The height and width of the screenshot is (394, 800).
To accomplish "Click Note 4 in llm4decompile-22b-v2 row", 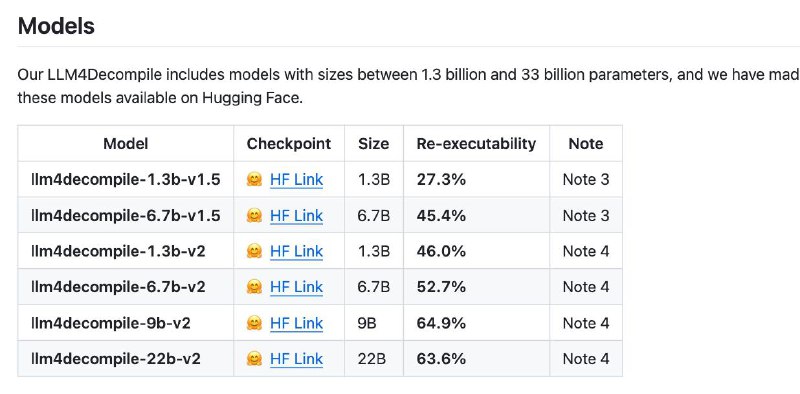I will coord(586,359).
